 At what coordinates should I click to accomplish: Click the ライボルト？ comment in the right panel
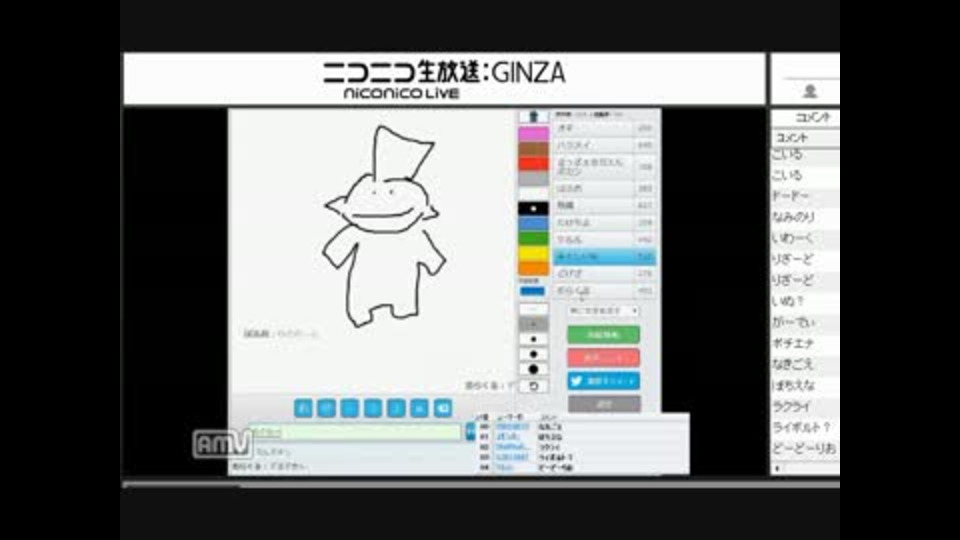click(x=801, y=427)
